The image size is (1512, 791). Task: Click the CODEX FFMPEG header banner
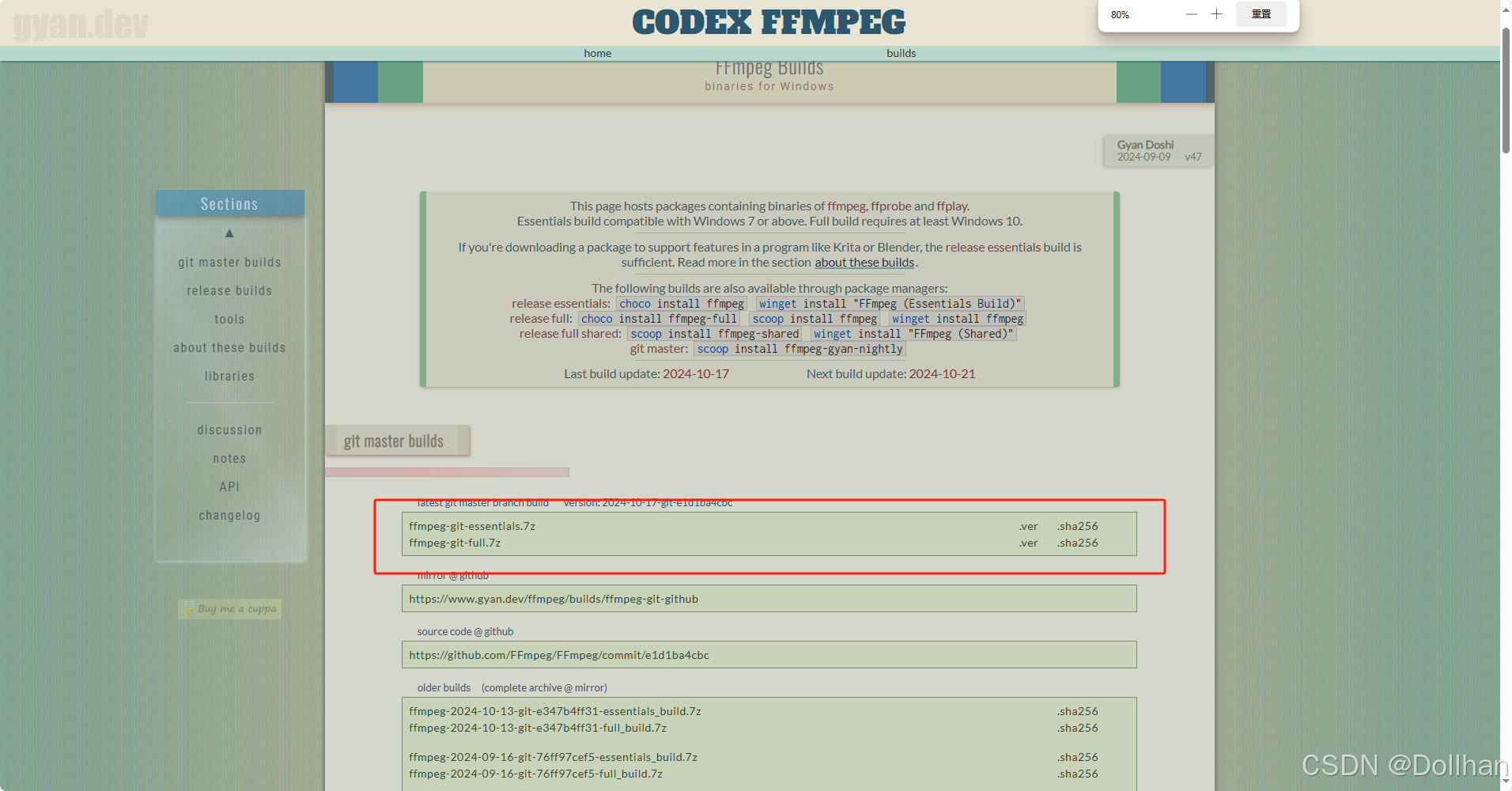[x=768, y=21]
